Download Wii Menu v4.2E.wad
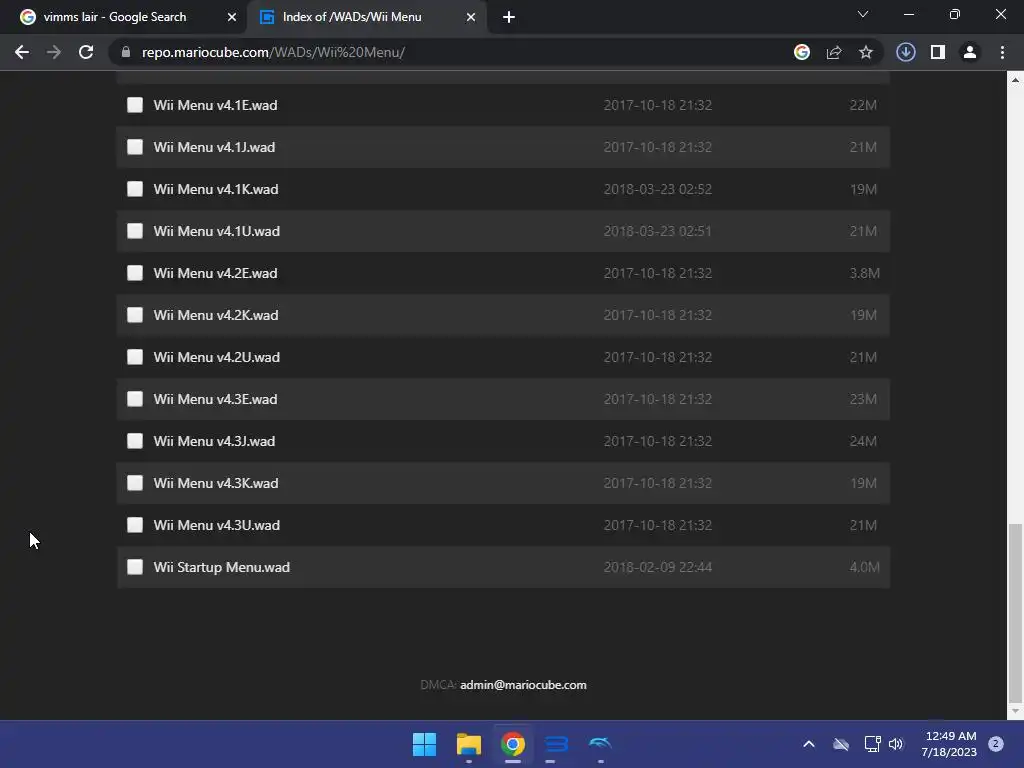The image size is (1024, 768). (216, 273)
